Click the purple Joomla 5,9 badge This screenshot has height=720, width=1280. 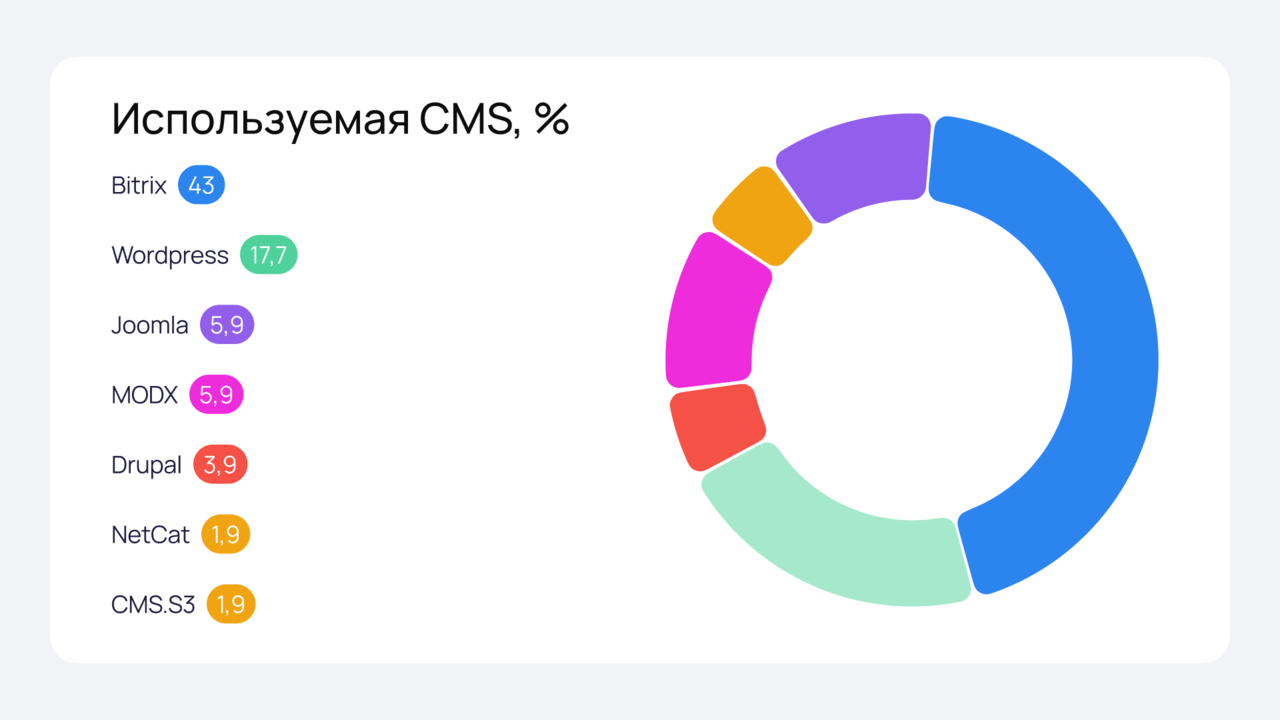pyautogui.click(x=227, y=325)
